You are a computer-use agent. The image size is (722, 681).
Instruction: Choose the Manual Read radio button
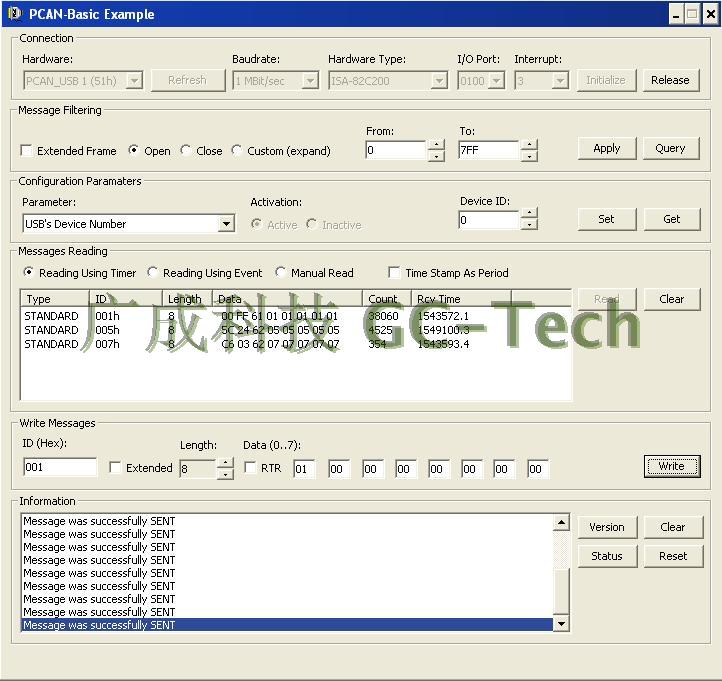(281, 273)
